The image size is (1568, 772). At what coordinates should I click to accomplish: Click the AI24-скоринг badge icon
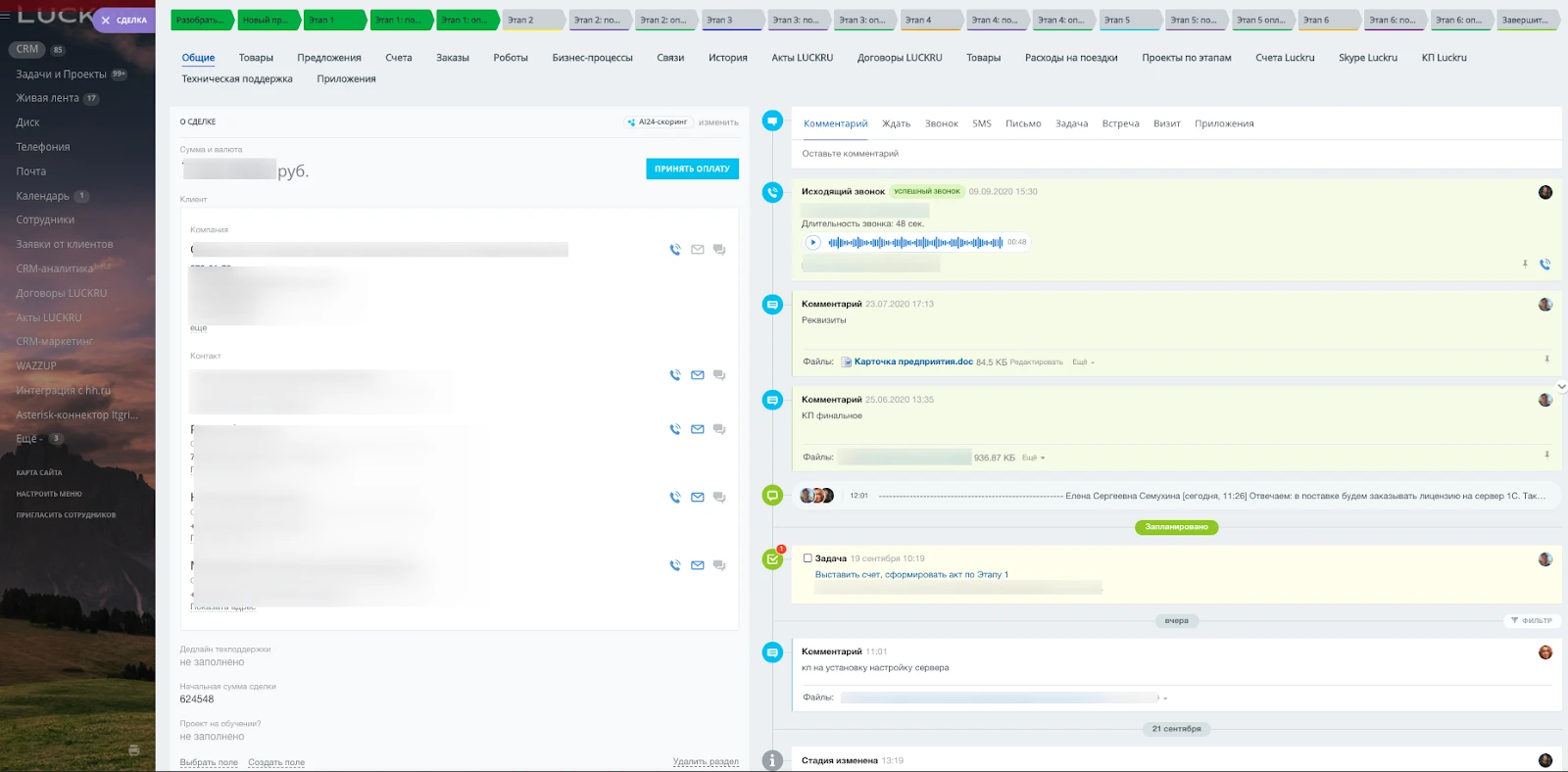coord(631,122)
